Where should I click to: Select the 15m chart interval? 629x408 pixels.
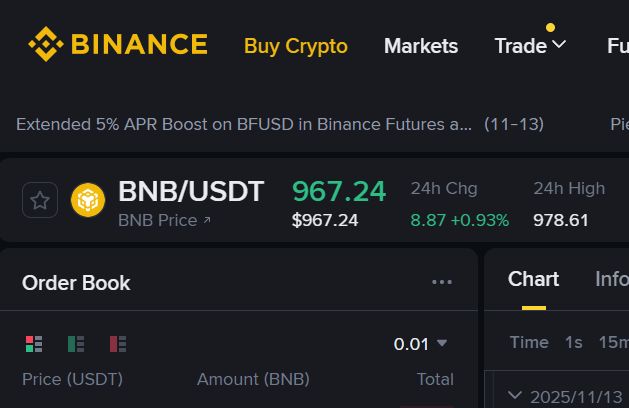tap(613, 342)
